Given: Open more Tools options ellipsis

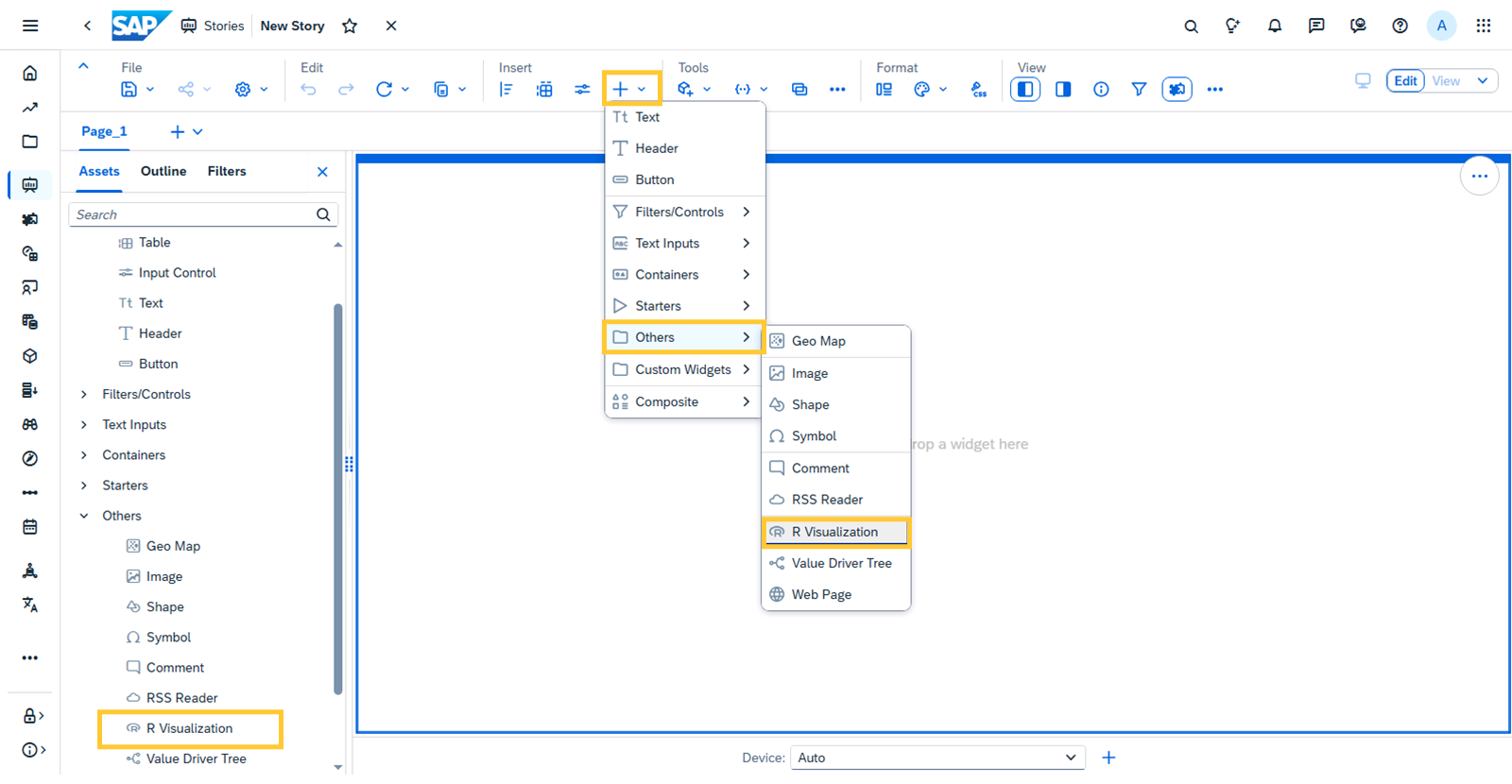Looking at the screenshot, I should pos(837,89).
